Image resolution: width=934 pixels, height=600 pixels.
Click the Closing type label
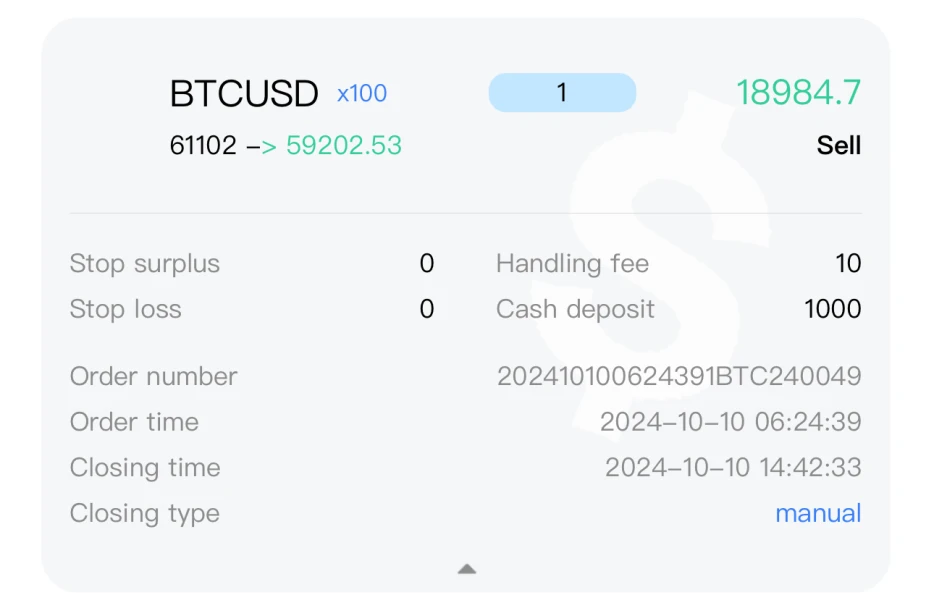pos(145,513)
